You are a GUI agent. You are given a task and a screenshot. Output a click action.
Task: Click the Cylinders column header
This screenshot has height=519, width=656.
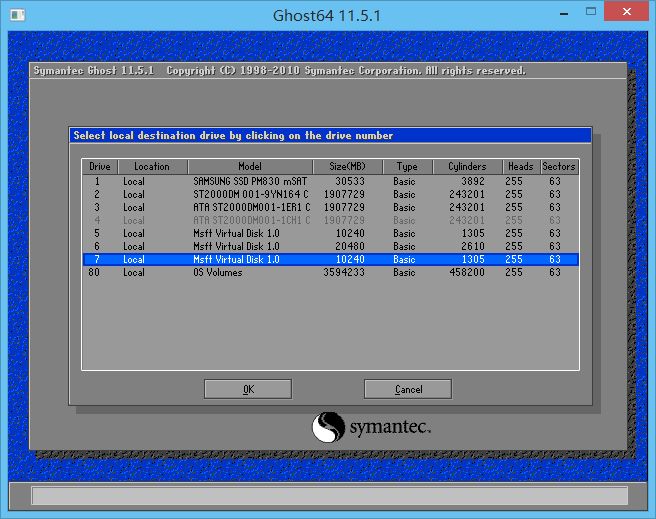[x=467, y=167]
